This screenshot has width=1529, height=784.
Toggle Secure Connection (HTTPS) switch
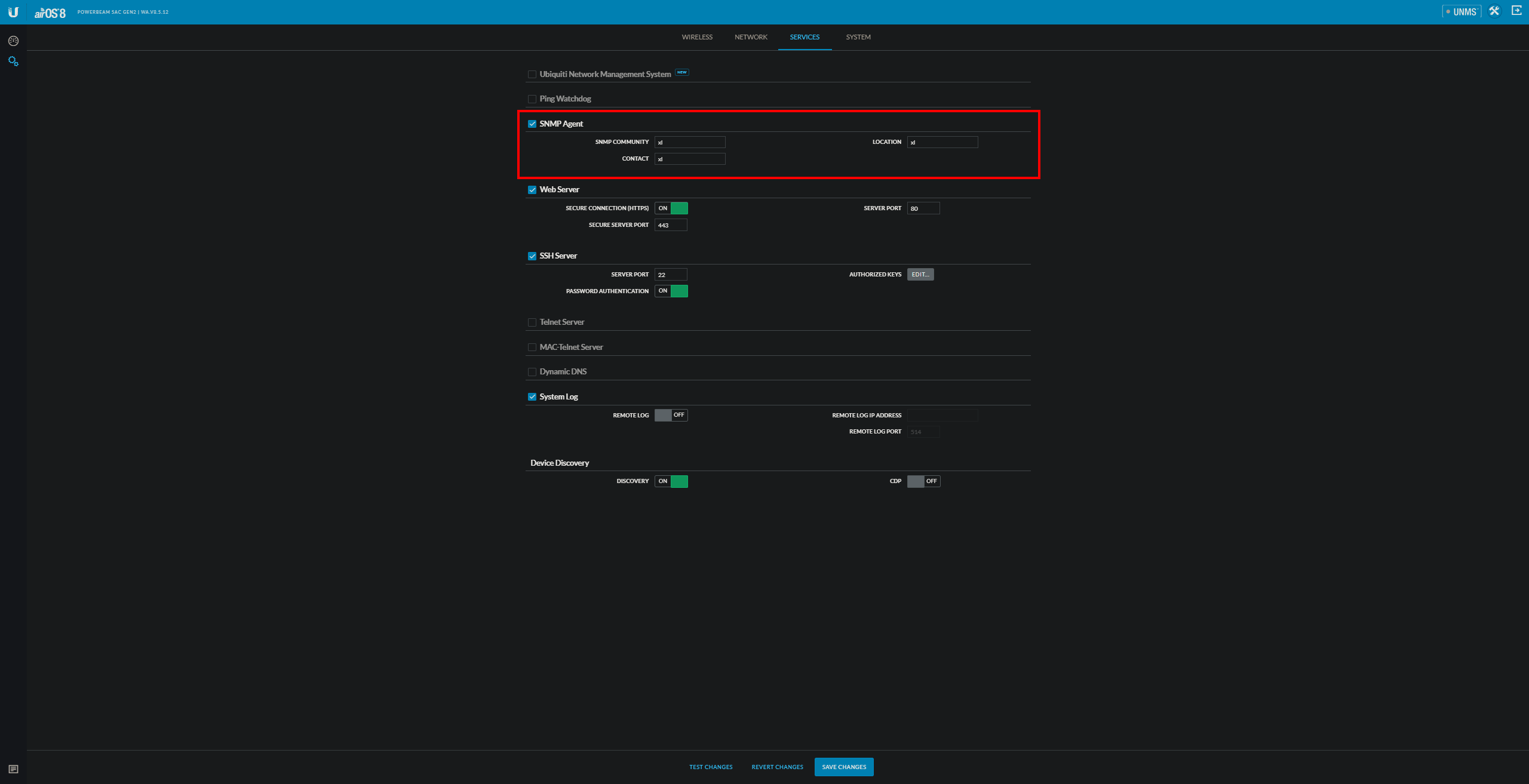(x=671, y=208)
